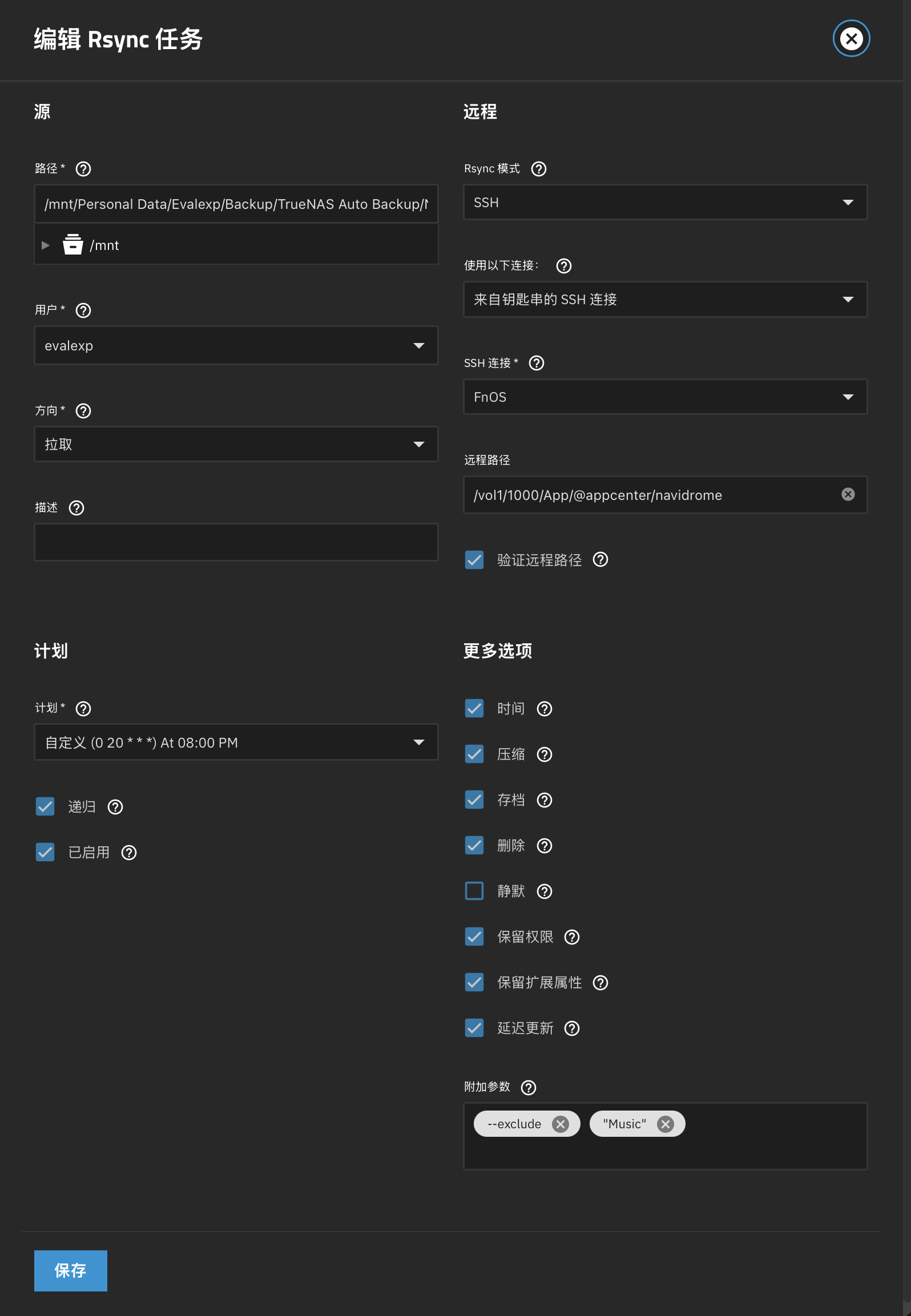Viewport: 911px width, 1316px height.
Task: Disable the 已启用 checkbox
Action: pos(45,852)
